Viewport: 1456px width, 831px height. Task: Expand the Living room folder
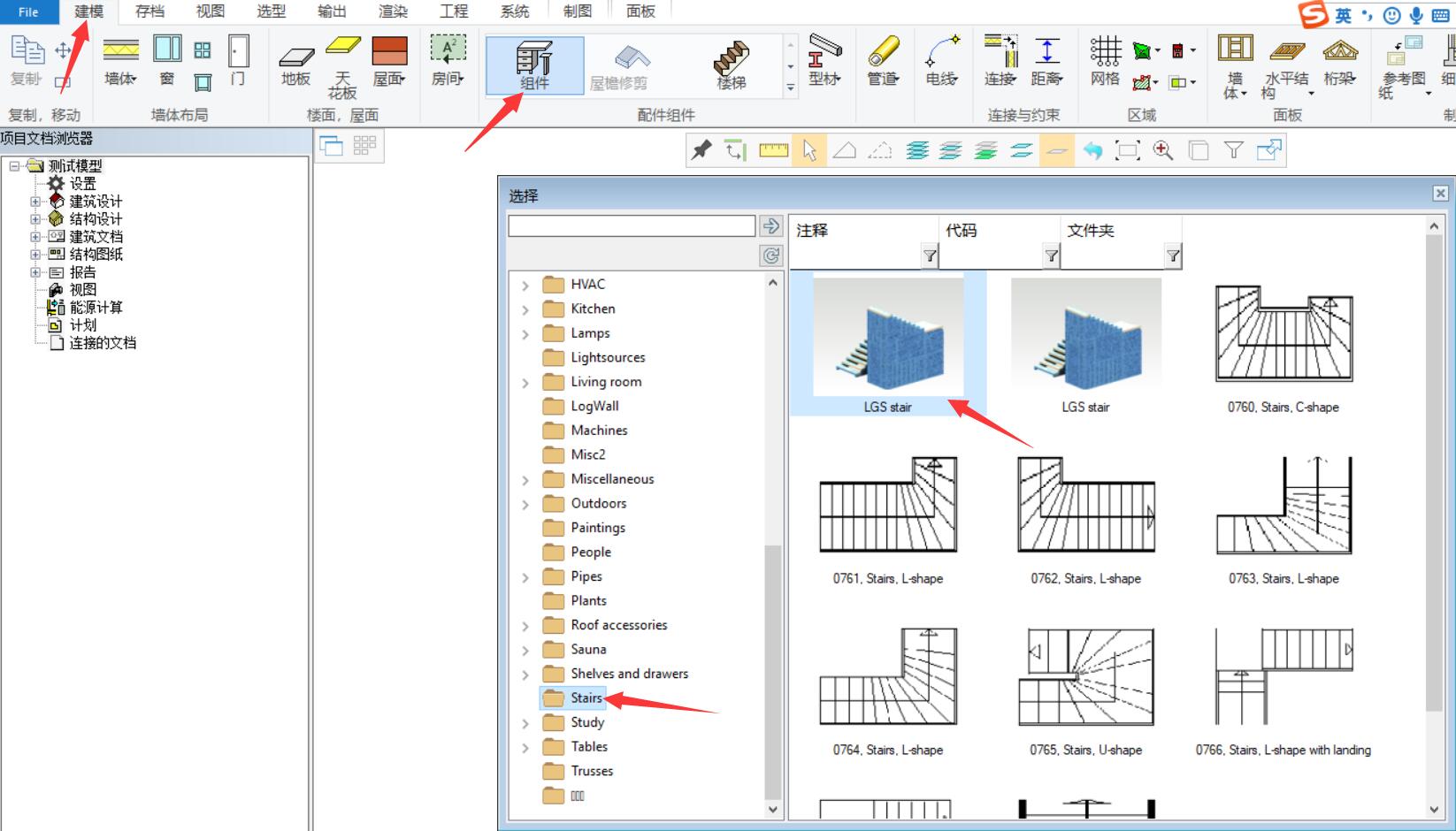tap(525, 383)
